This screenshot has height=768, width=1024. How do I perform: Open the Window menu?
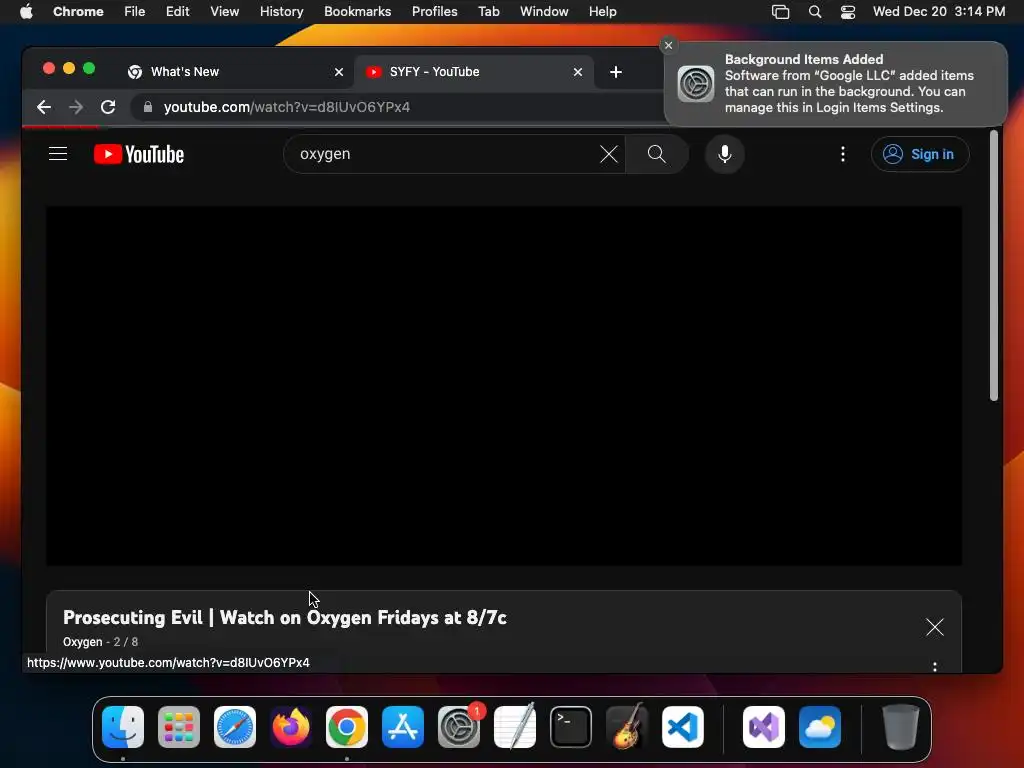click(544, 12)
